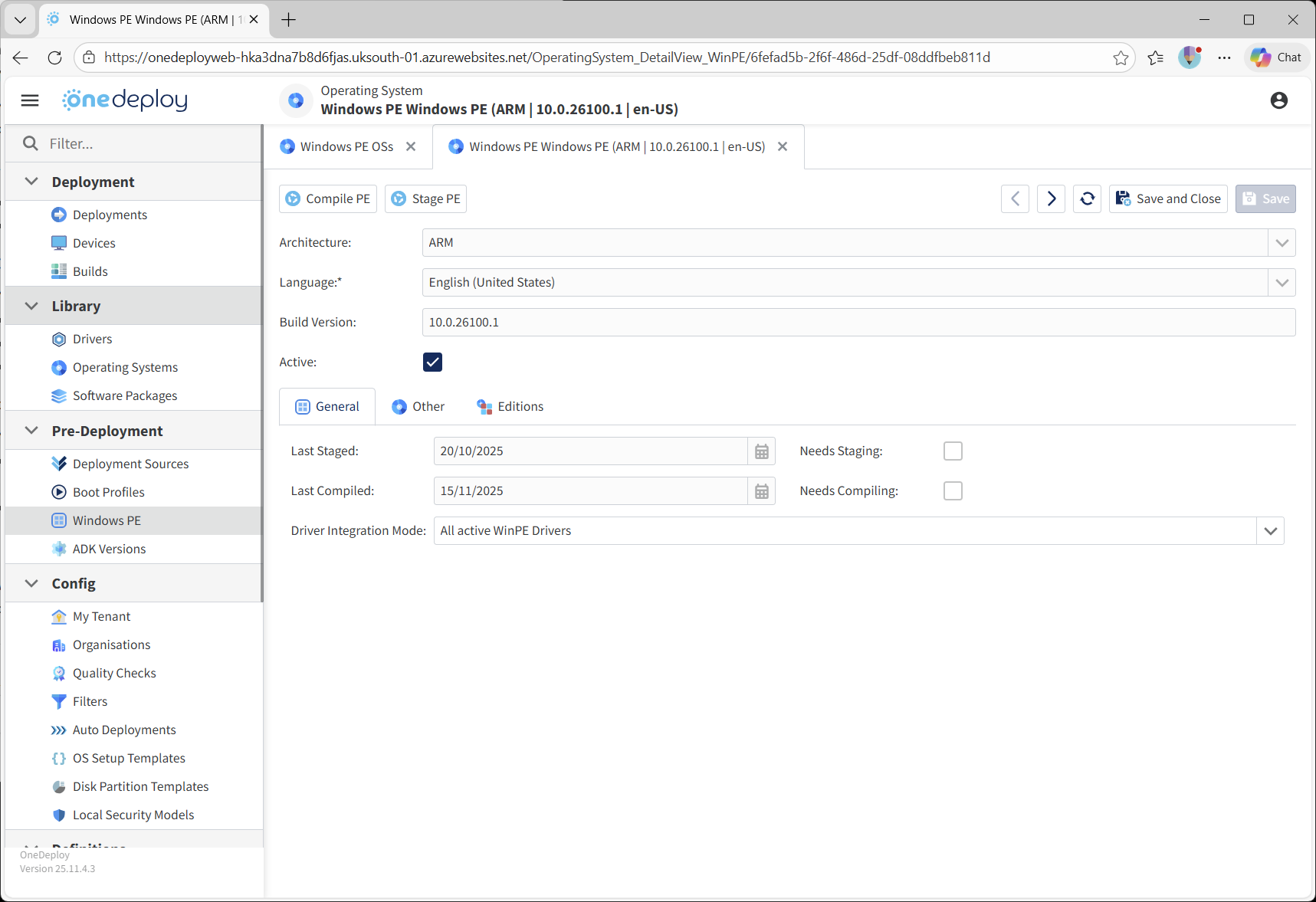This screenshot has width=1316, height=902.
Task: Collapse the Pre-Deployment section
Action: pos(31,431)
